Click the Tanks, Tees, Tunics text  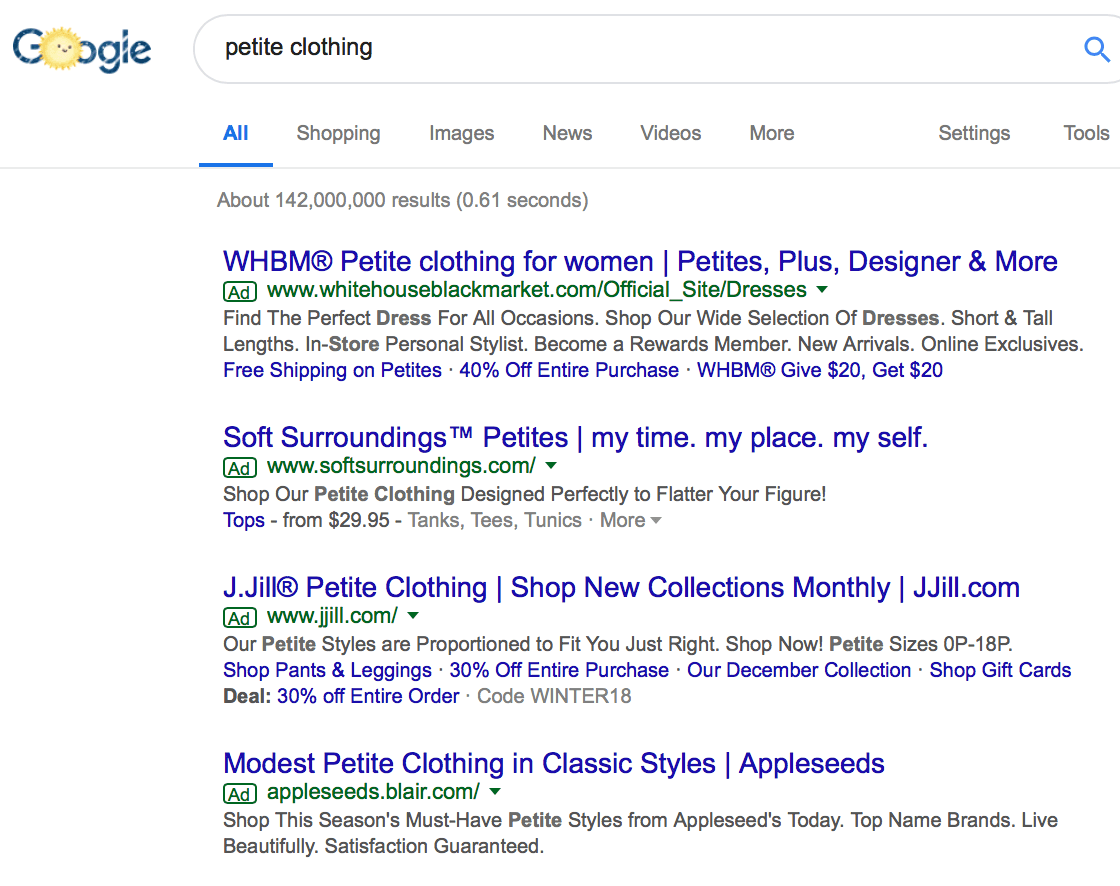pos(494,520)
